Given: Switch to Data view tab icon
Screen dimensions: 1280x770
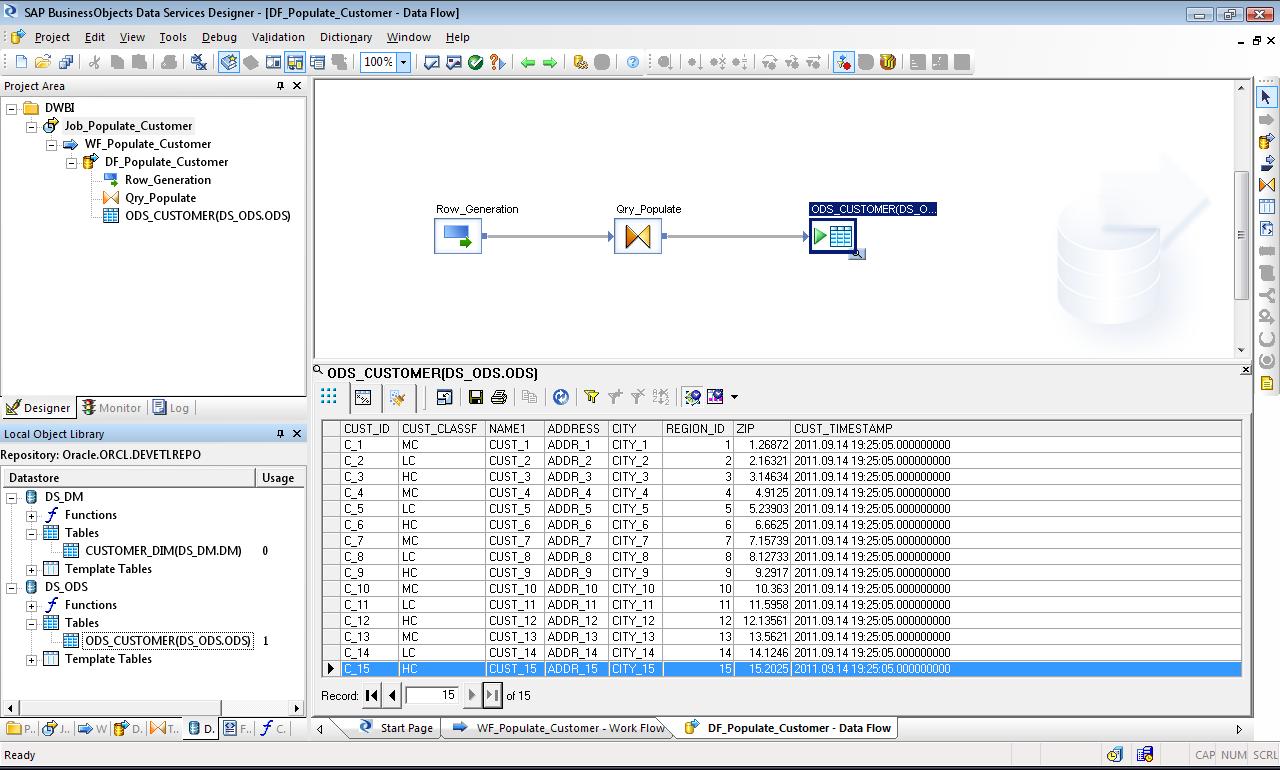Looking at the screenshot, I should (x=329, y=397).
